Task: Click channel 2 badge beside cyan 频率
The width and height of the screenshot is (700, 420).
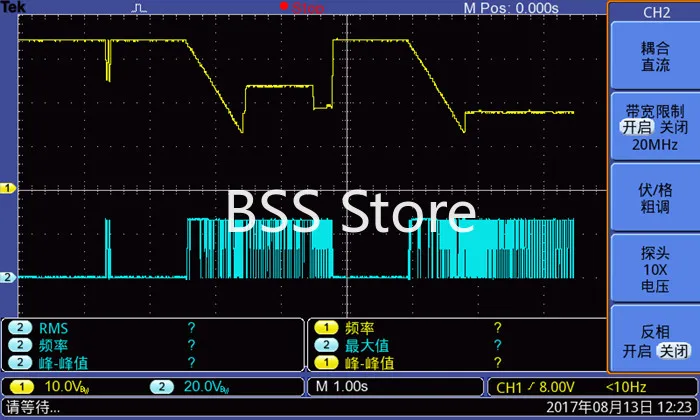Action: click(20, 345)
